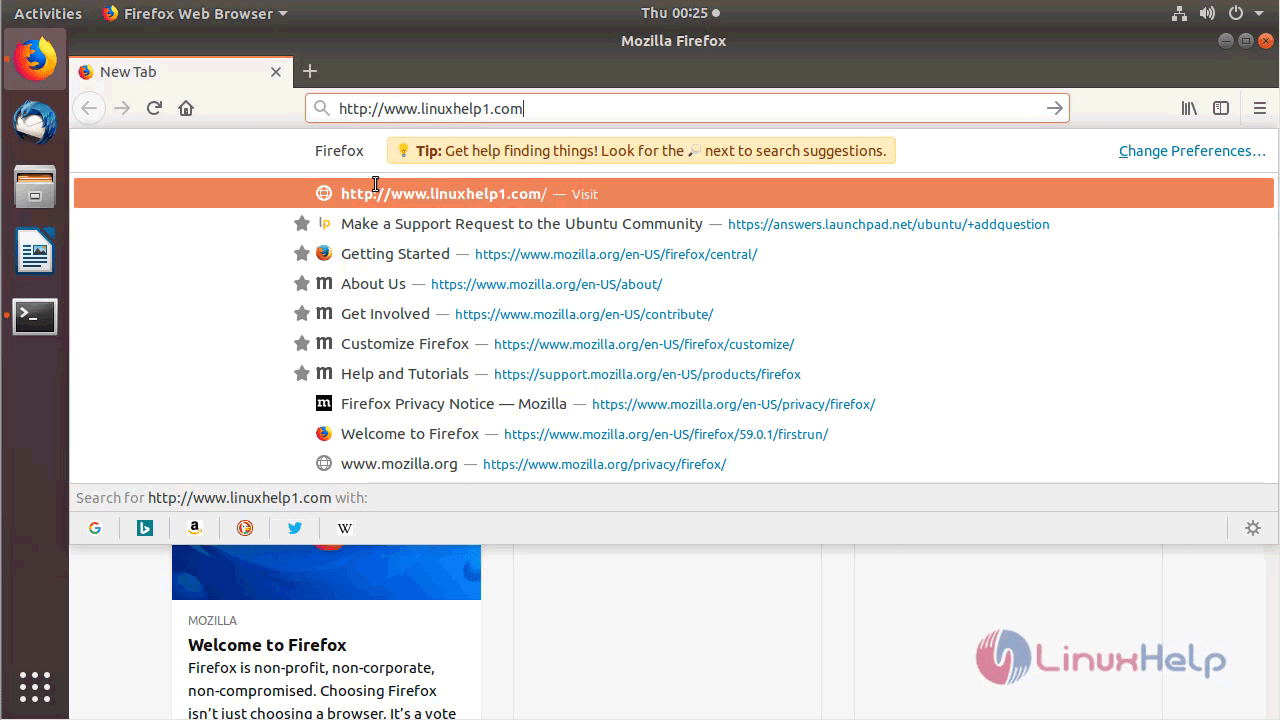The image size is (1280, 720).
Task: Open the Welcome to Firefox Mozilla card
Action: [326, 632]
